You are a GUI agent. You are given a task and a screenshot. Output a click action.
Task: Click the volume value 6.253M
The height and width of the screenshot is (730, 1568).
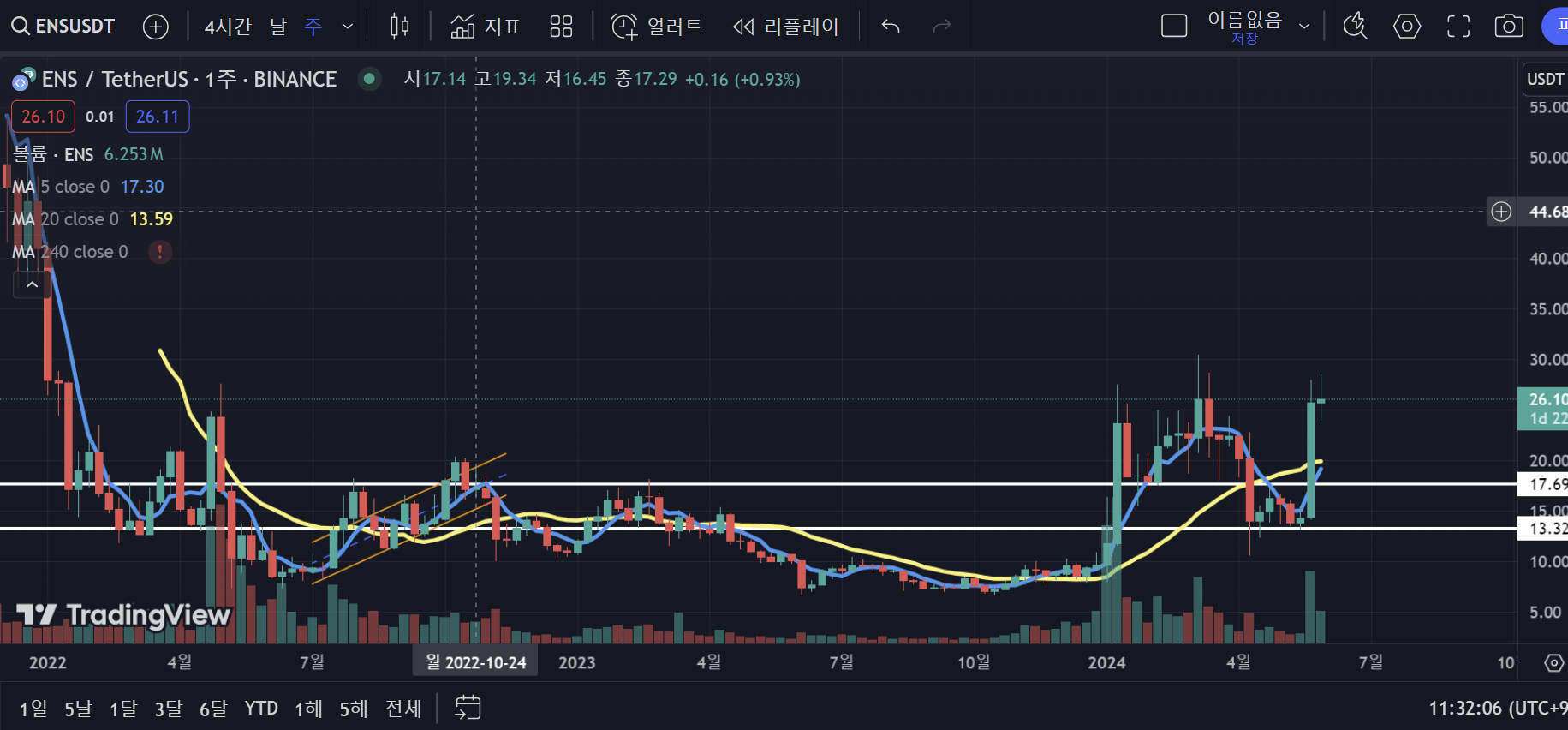click(134, 154)
